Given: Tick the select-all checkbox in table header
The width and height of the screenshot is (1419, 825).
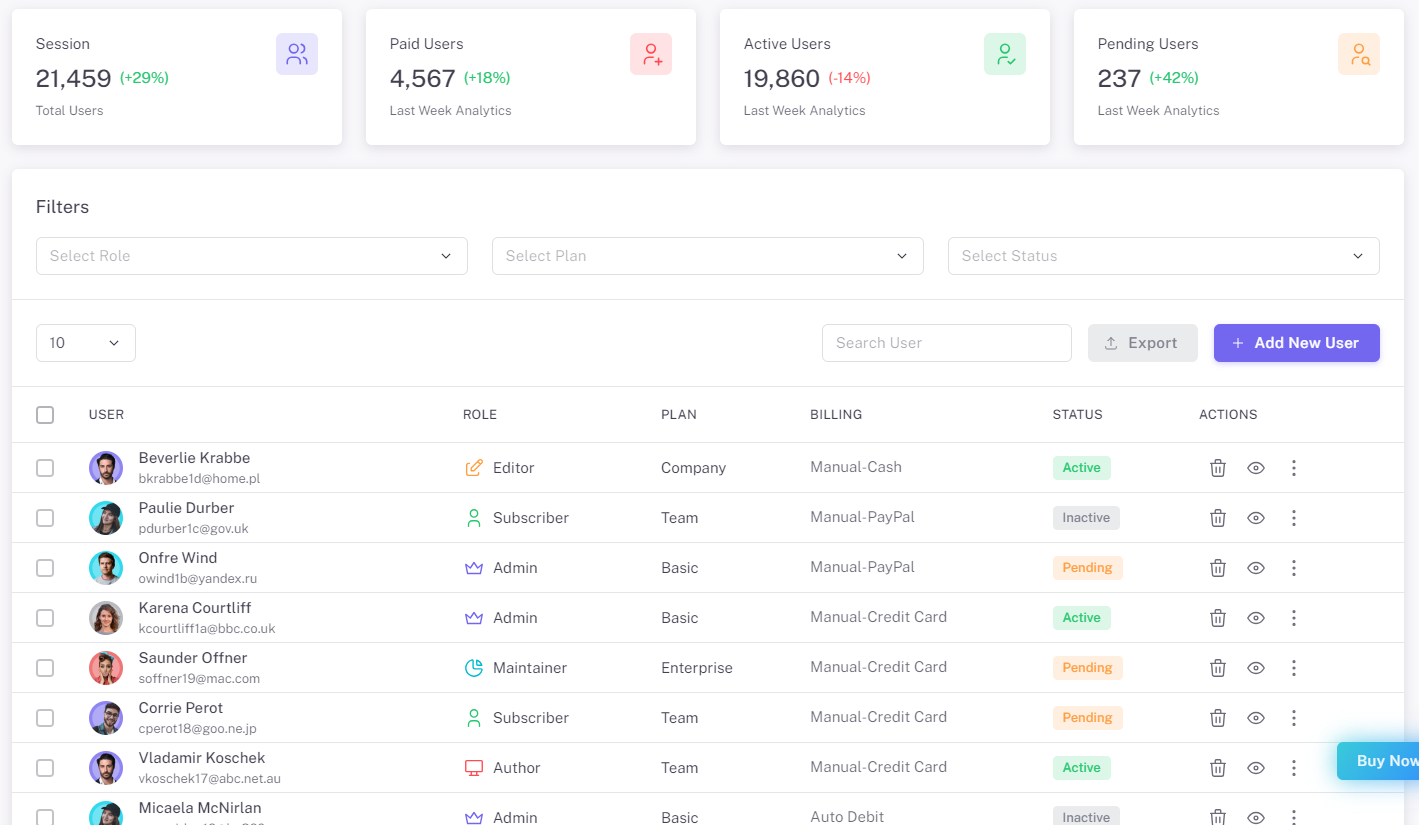Looking at the screenshot, I should [45, 415].
